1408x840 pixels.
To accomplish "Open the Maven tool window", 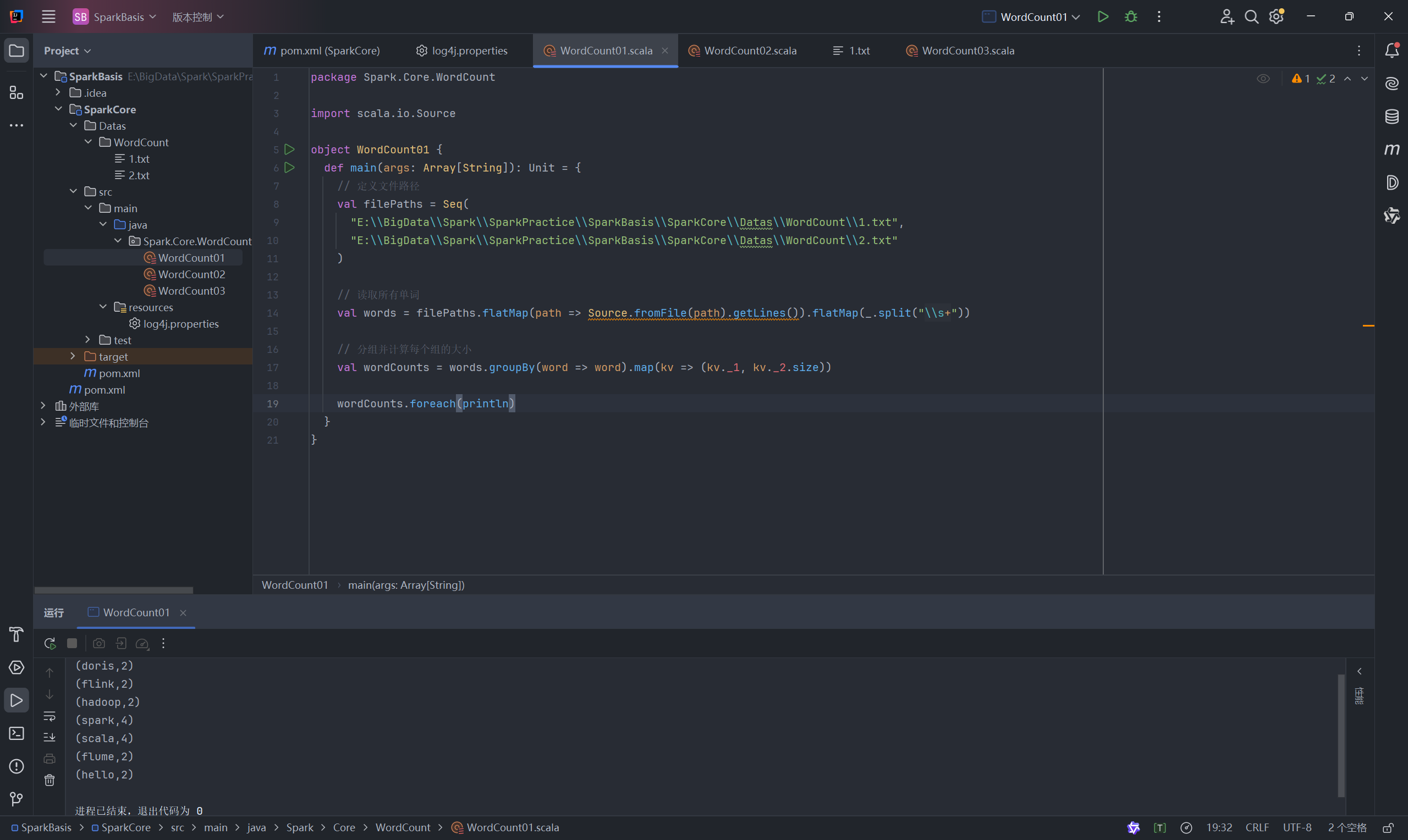I will [x=1391, y=150].
